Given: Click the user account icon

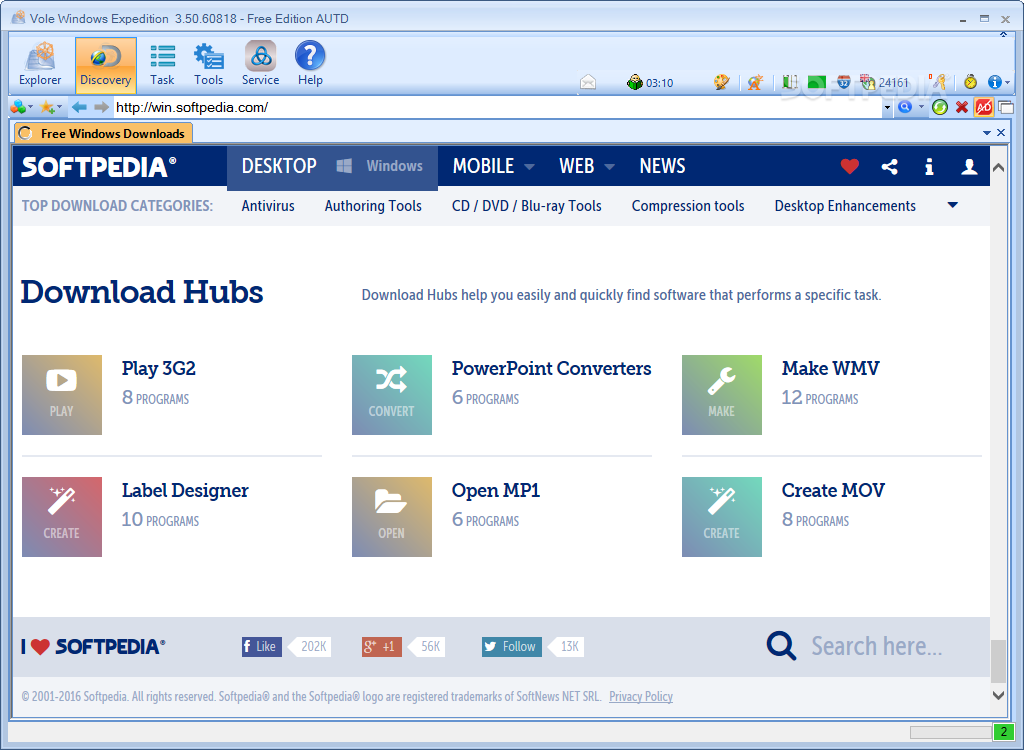Looking at the screenshot, I should 969,167.
